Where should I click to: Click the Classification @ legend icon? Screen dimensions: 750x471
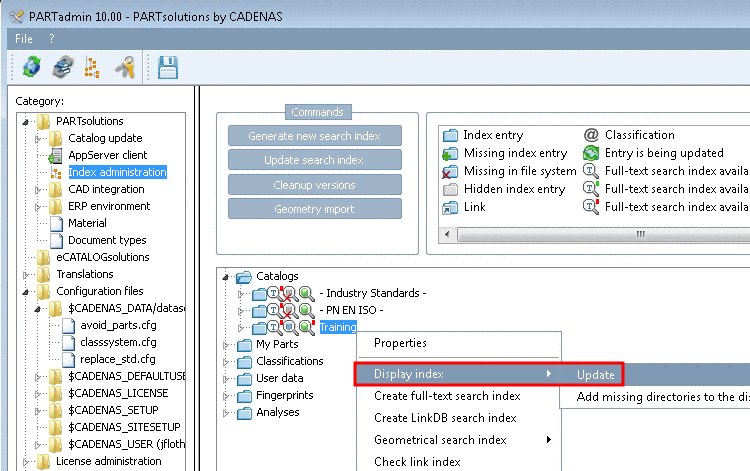[591, 135]
